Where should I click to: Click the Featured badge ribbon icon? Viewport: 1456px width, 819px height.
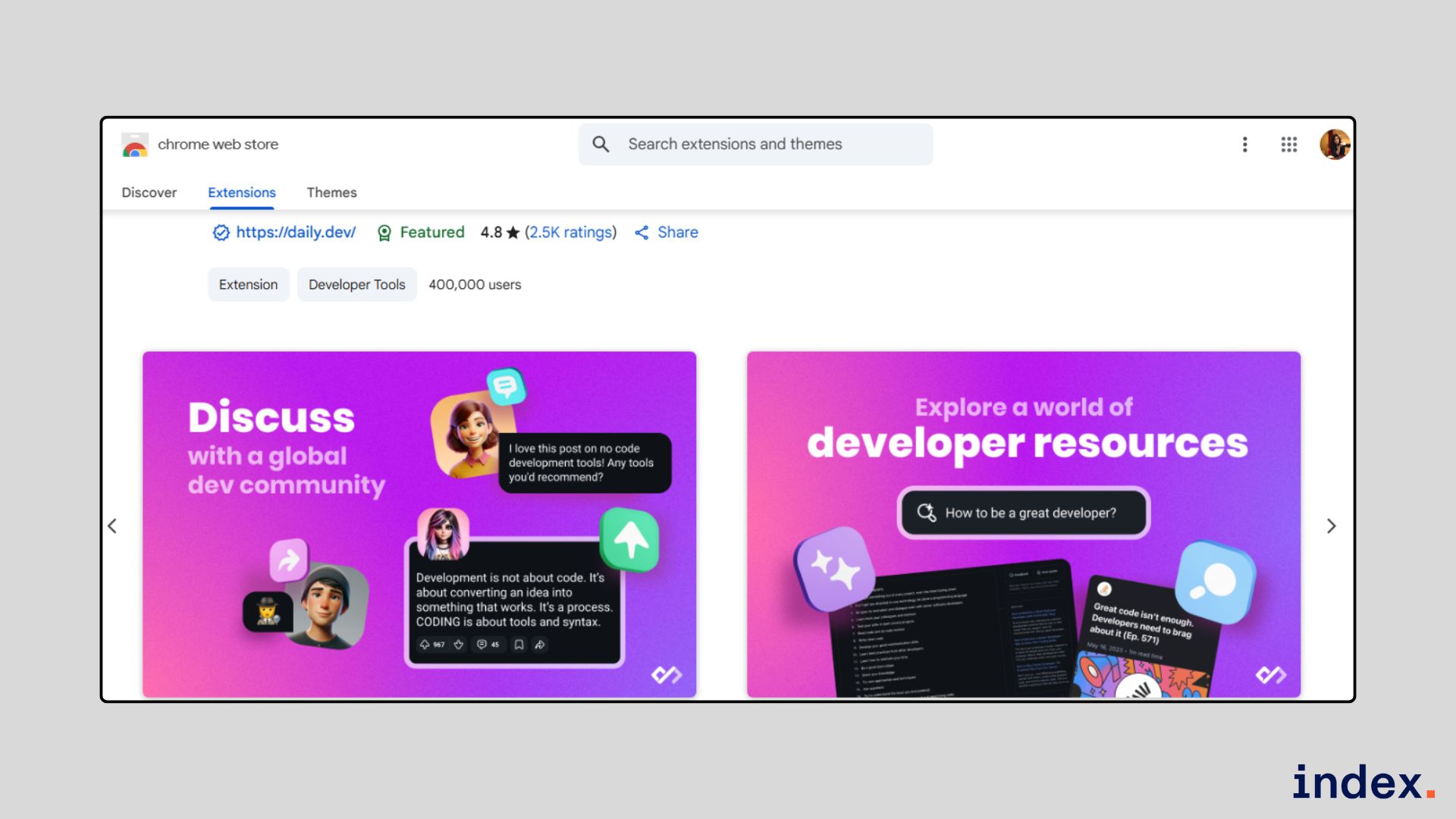(x=385, y=233)
